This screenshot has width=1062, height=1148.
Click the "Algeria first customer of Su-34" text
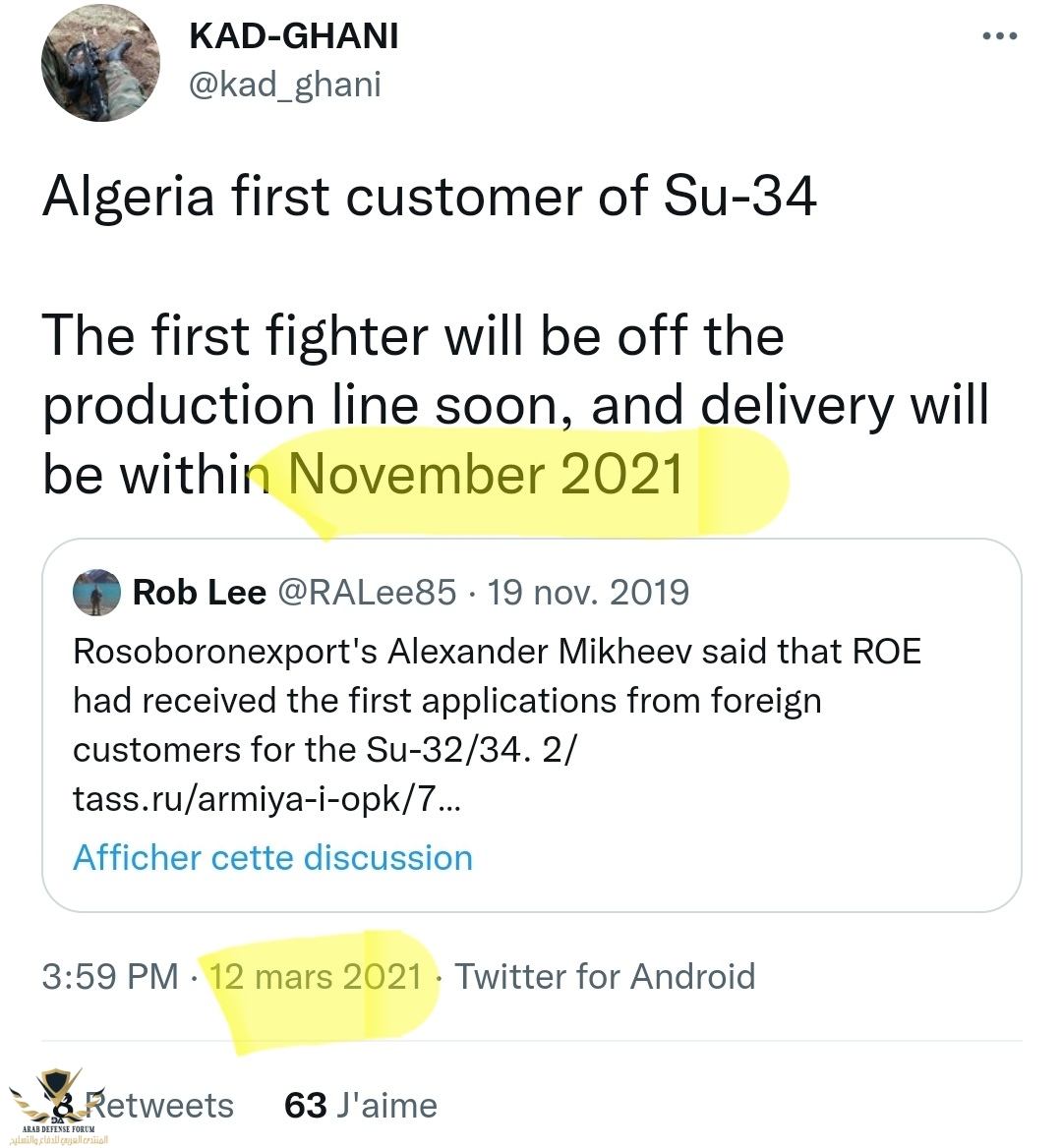coord(430,196)
